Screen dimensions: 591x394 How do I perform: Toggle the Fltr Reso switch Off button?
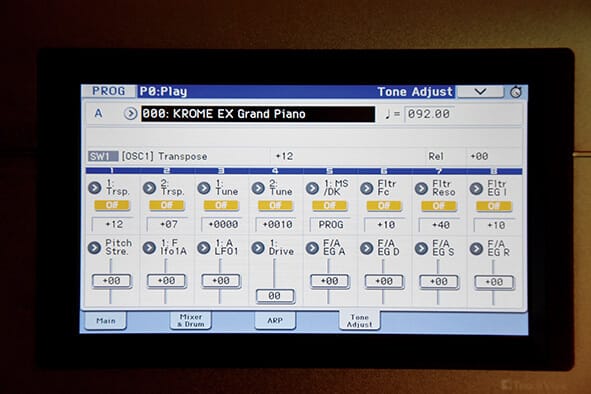coord(439,206)
